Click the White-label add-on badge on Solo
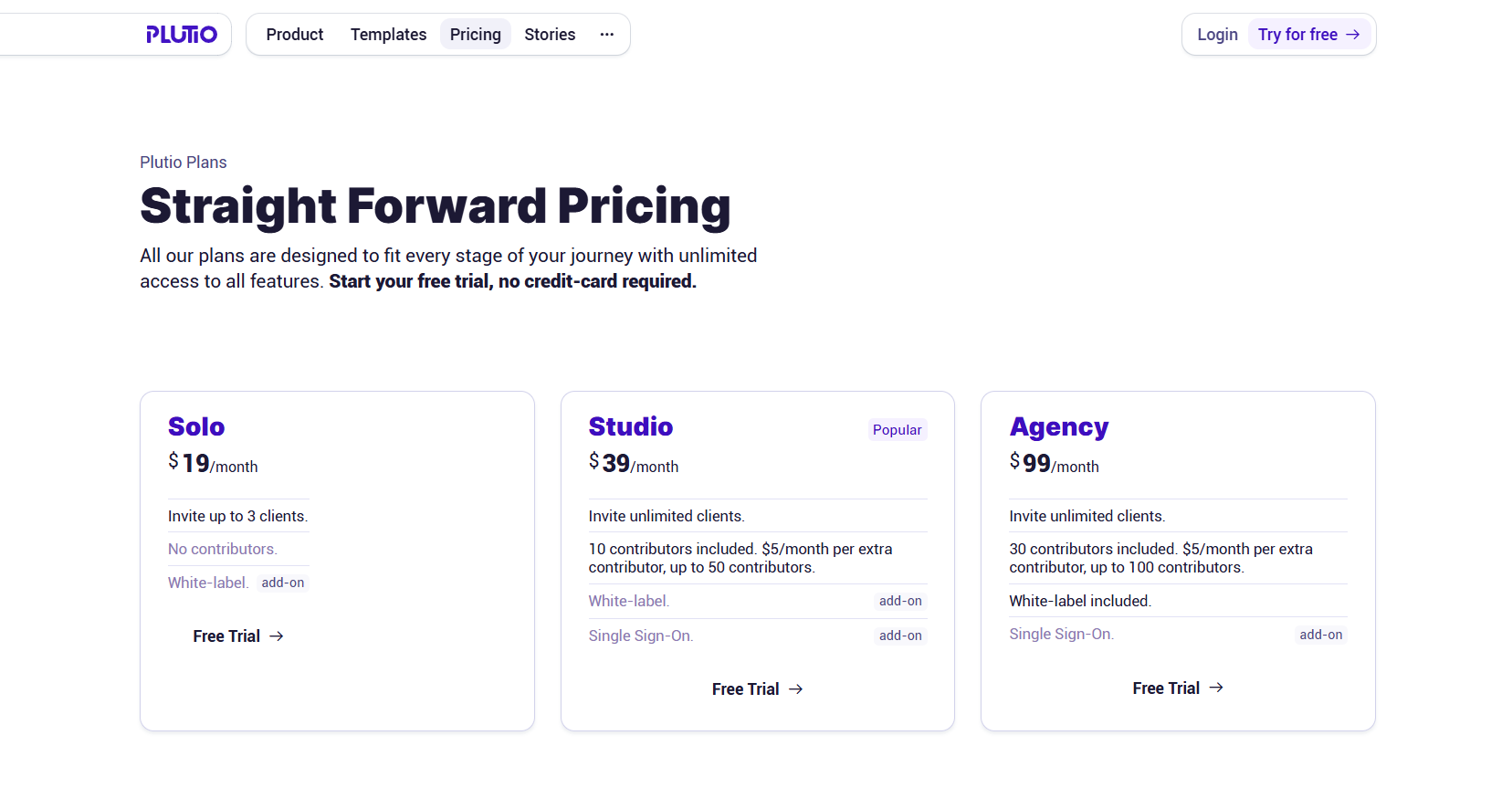 282,582
